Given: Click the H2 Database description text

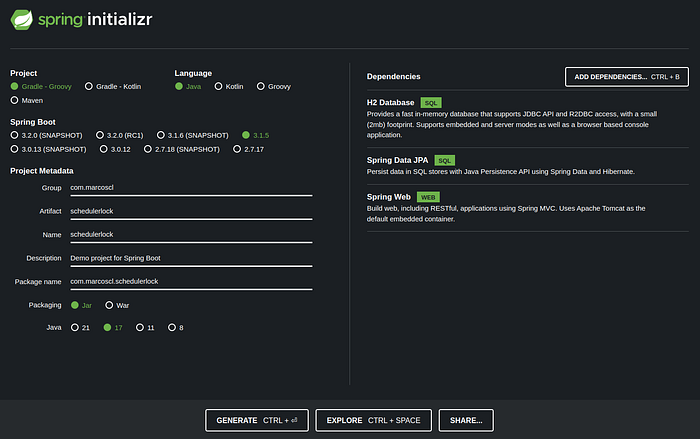Looking at the screenshot, I should click(x=512, y=125).
